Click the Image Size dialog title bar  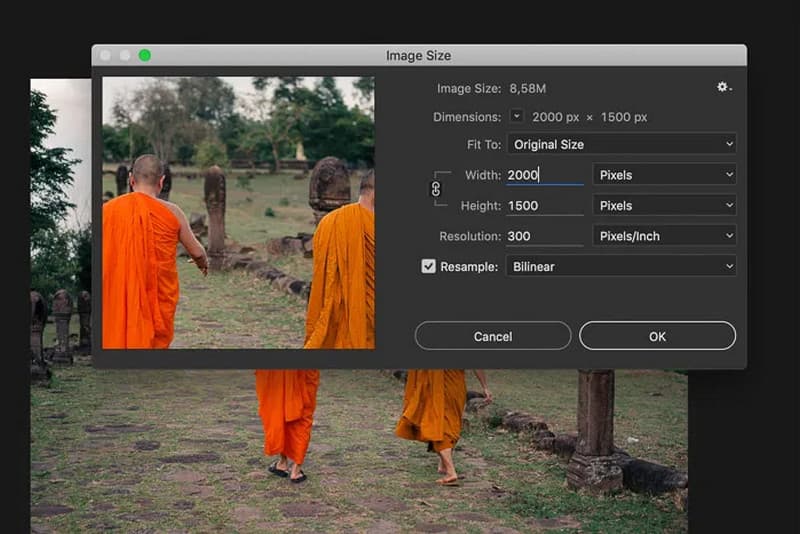[x=418, y=55]
